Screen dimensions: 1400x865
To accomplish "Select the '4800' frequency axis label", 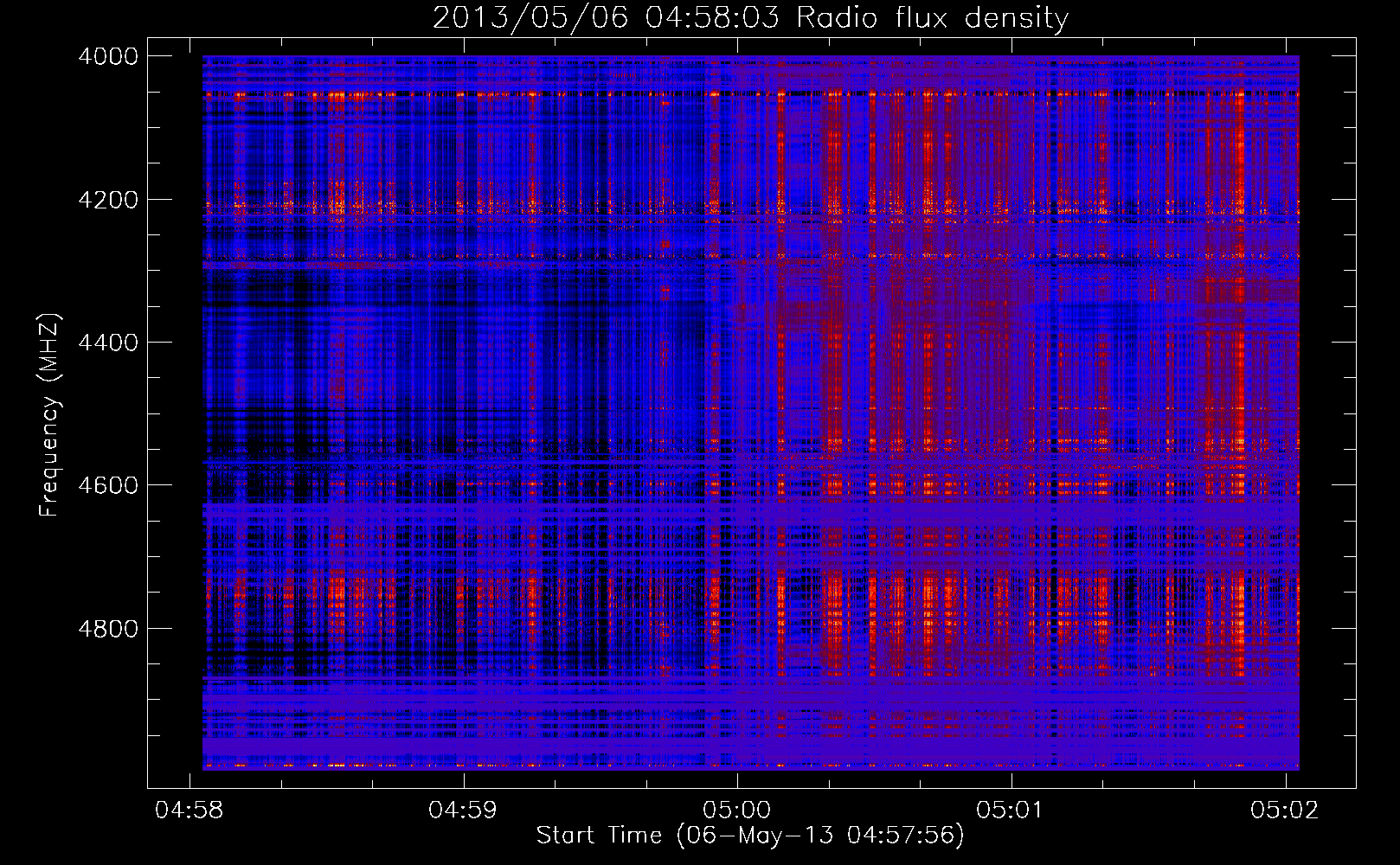I will (x=108, y=629).
